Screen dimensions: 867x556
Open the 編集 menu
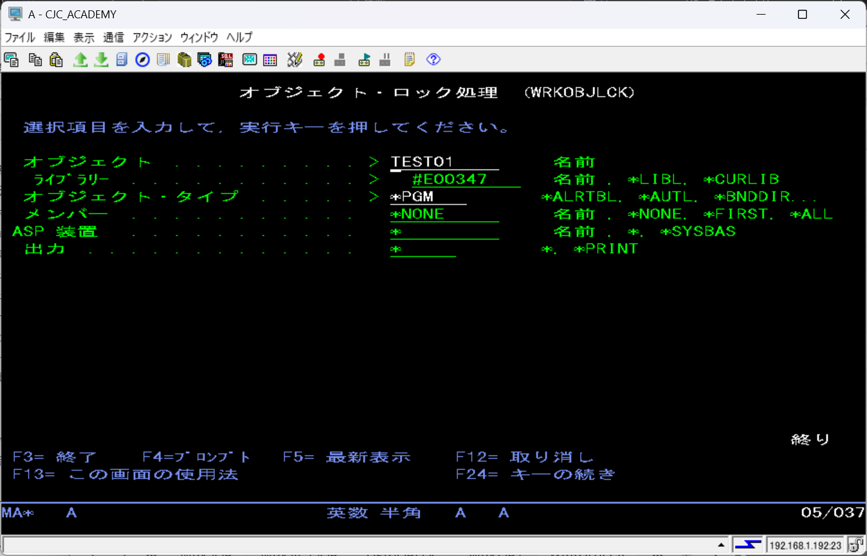point(54,38)
